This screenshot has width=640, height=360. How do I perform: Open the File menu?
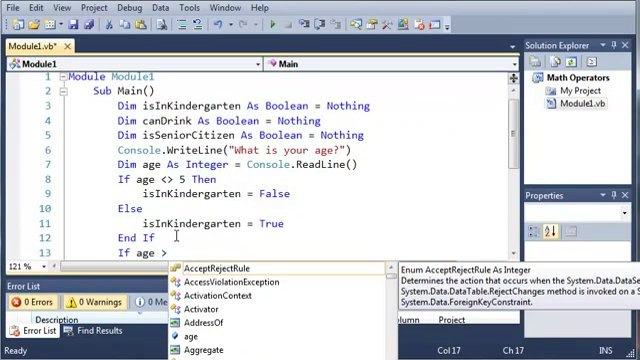(x=13, y=8)
